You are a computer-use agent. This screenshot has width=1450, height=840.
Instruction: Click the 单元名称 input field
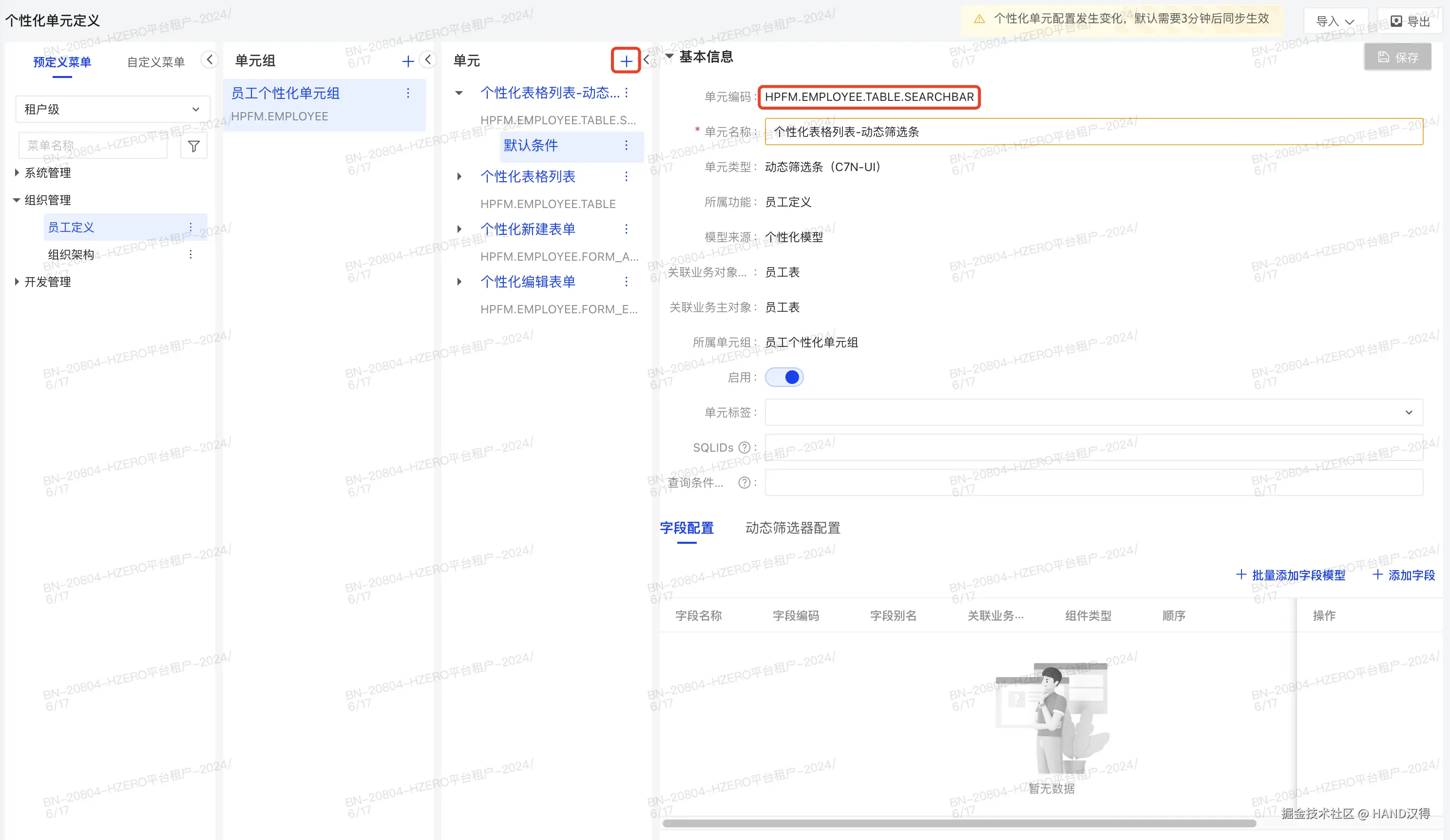coord(1093,132)
